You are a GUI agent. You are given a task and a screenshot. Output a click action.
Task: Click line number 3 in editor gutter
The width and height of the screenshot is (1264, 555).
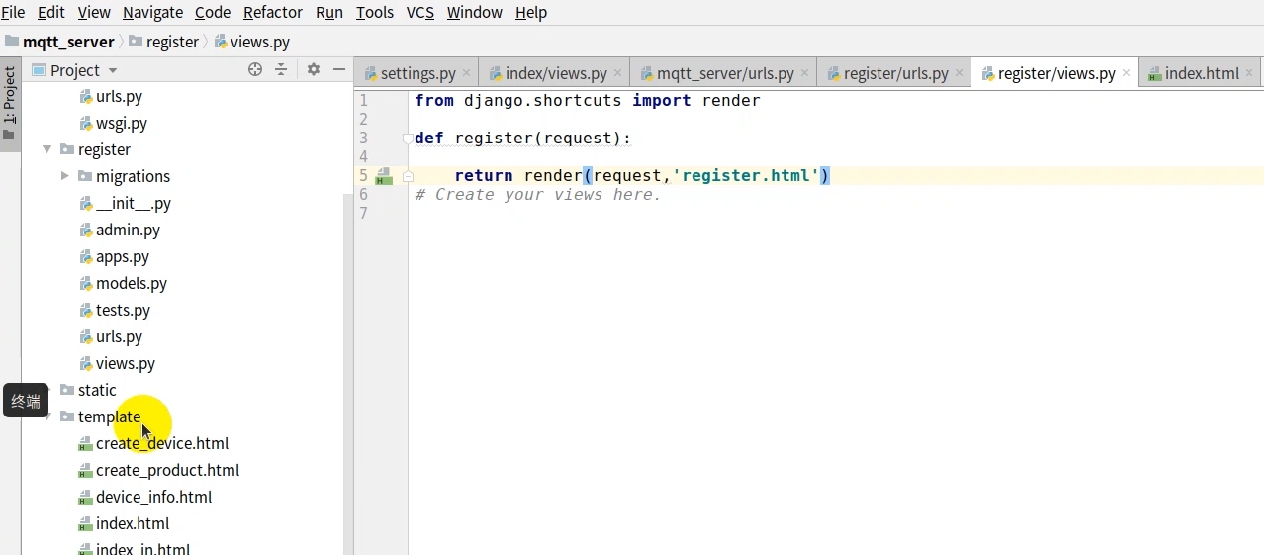click(363, 138)
